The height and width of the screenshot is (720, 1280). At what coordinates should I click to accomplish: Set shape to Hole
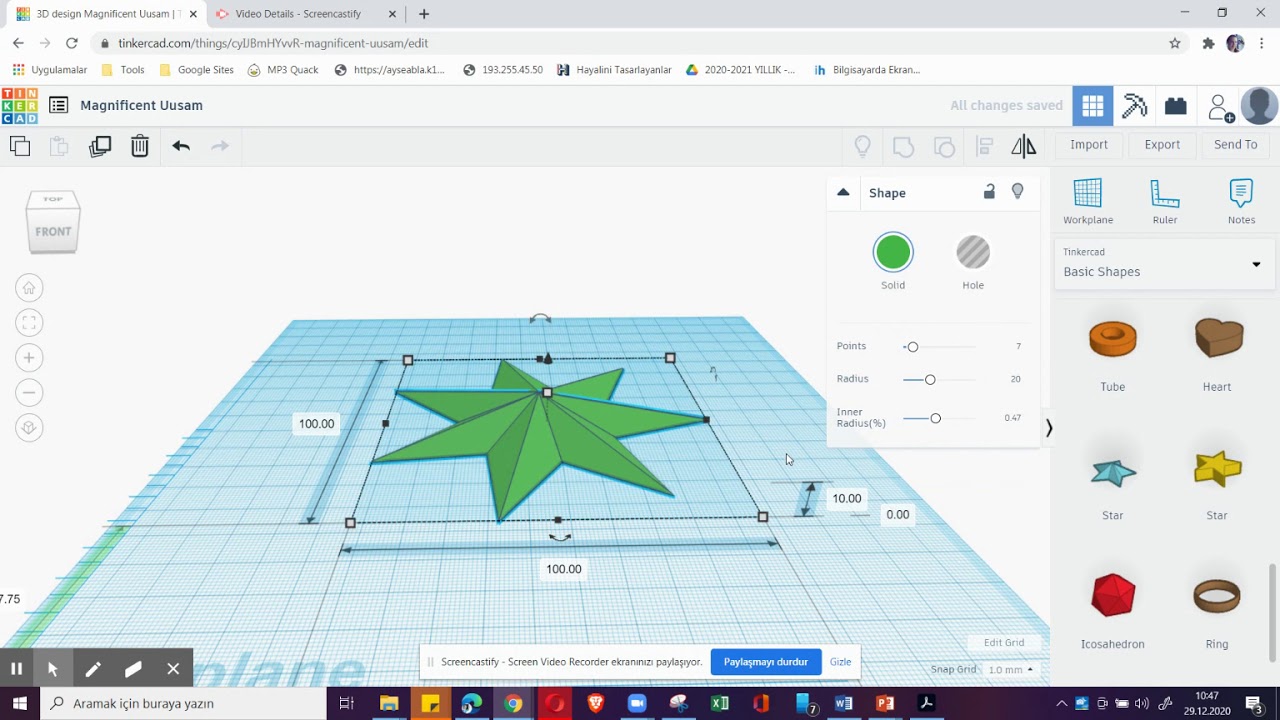973,253
